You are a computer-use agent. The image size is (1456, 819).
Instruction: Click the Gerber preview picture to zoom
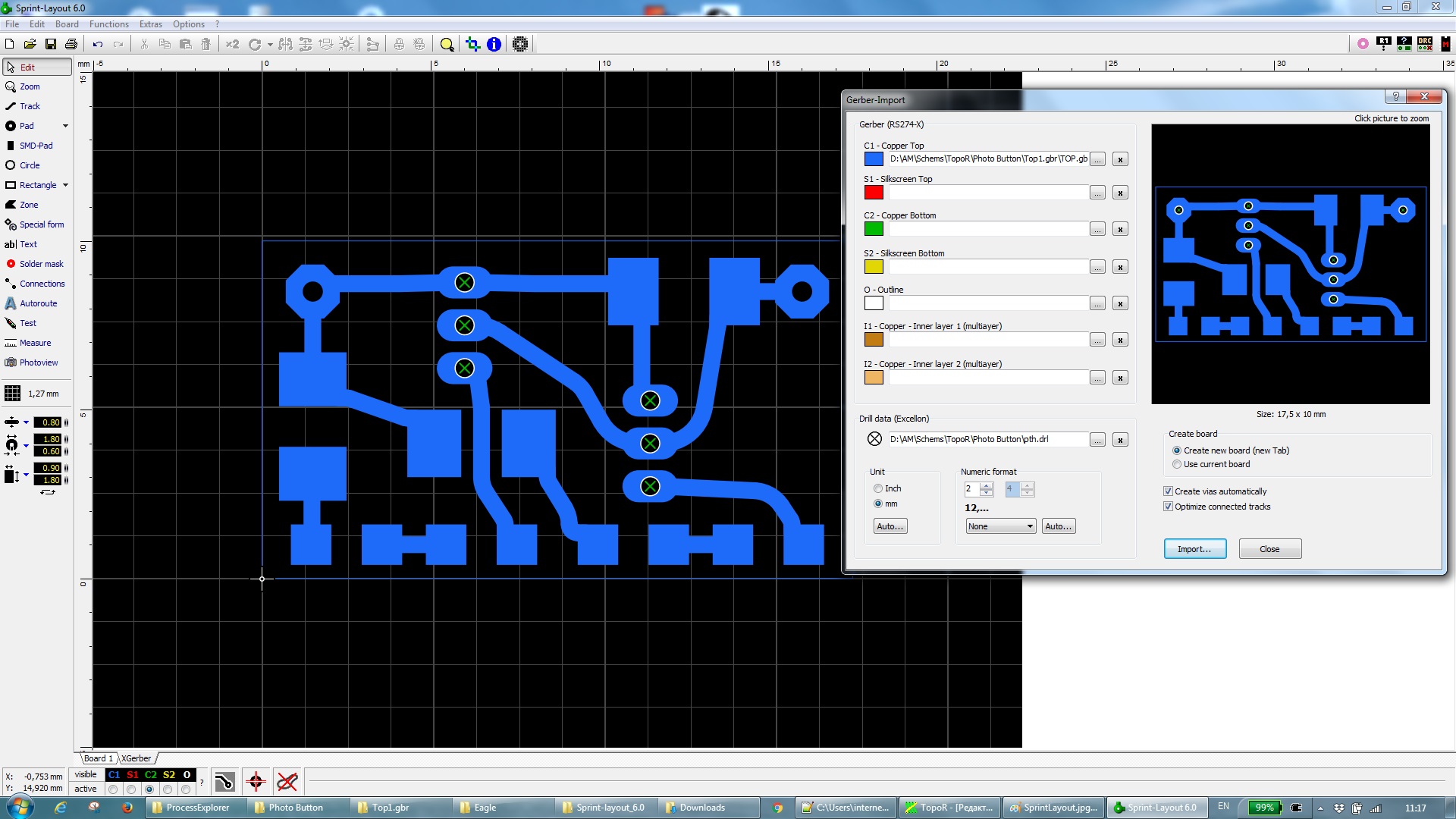coord(1290,264)
